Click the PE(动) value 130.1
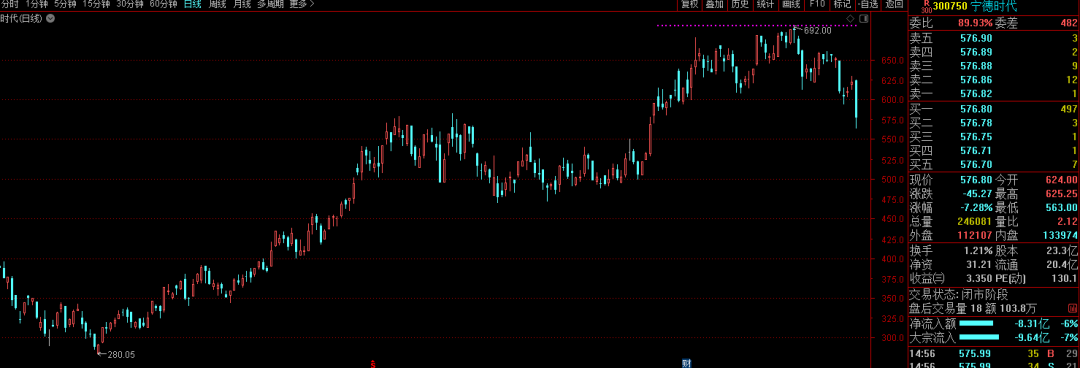Screen dimensions: 1080x368 click(x=1065, y=278)
